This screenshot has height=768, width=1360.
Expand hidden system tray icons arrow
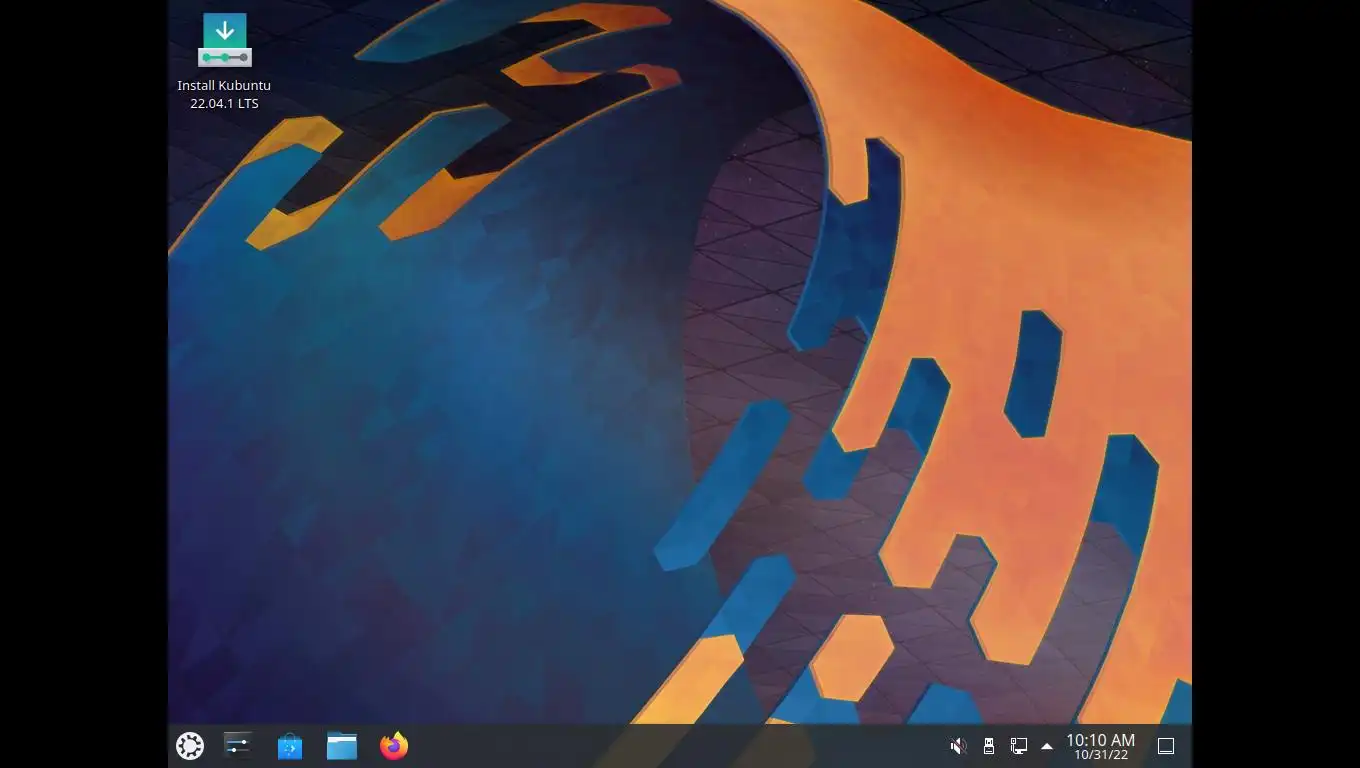[x=1047, y=746]
